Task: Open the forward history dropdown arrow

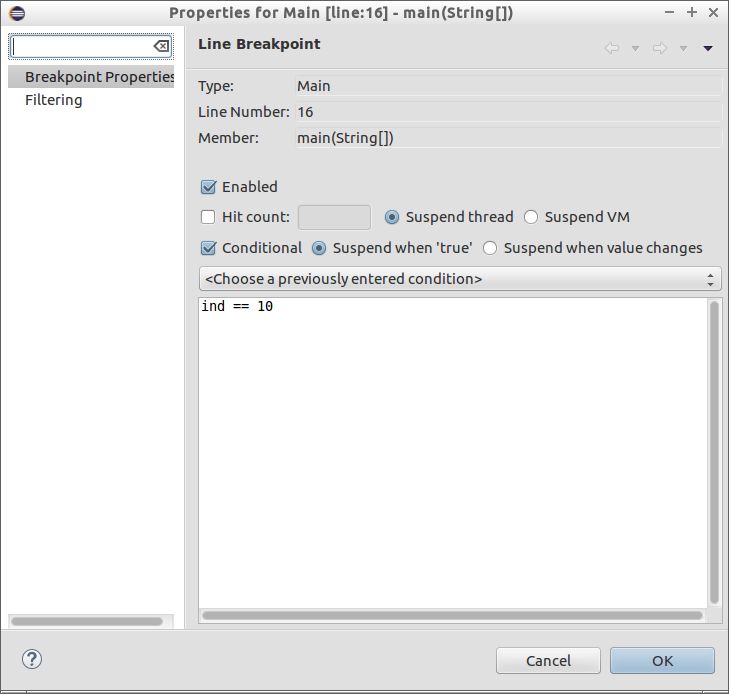Action: (683, 48)
